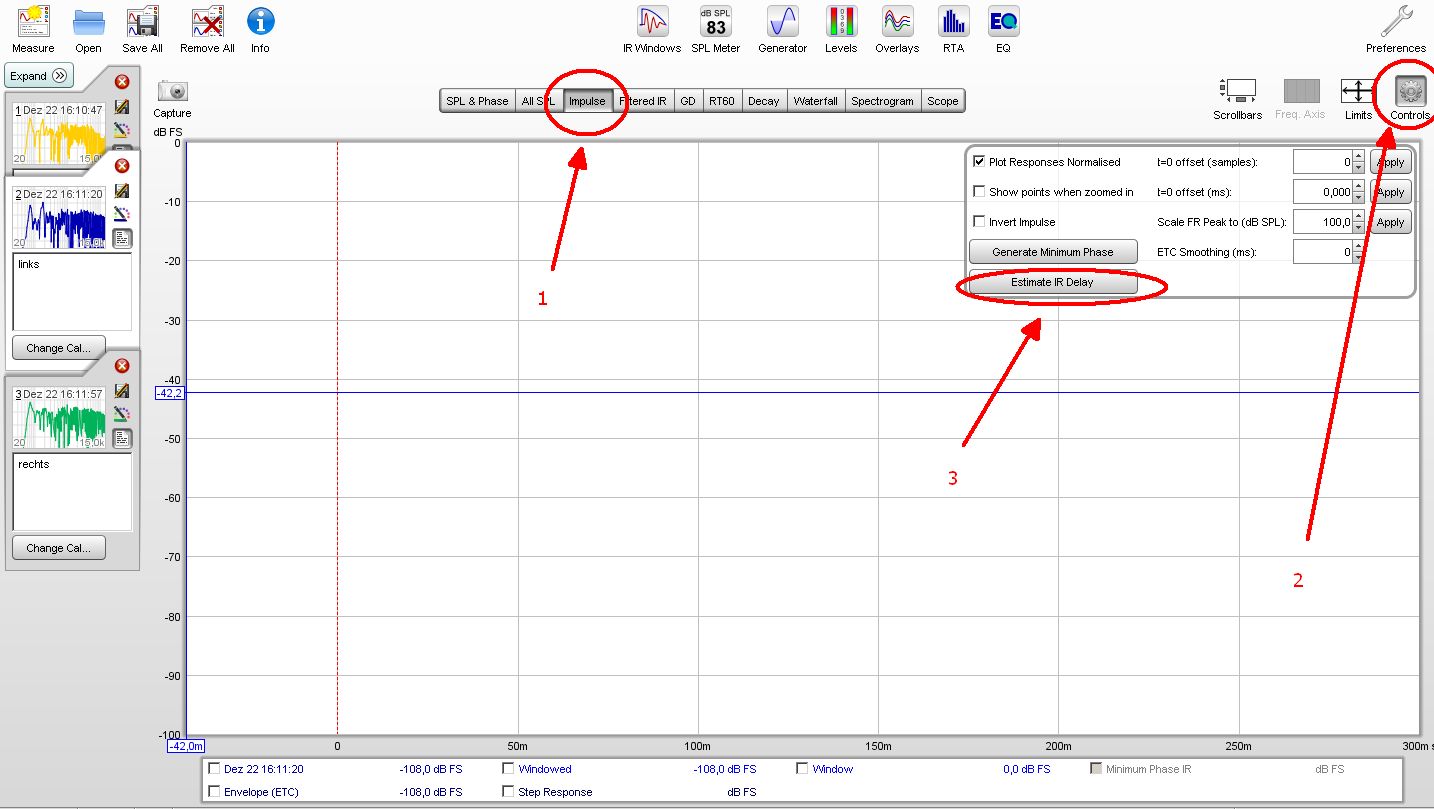Image resolution: width=1434 pixels, height=809 pixels.
Task: Save measurement 3 using its disk icon
Action: click(122, 390)
